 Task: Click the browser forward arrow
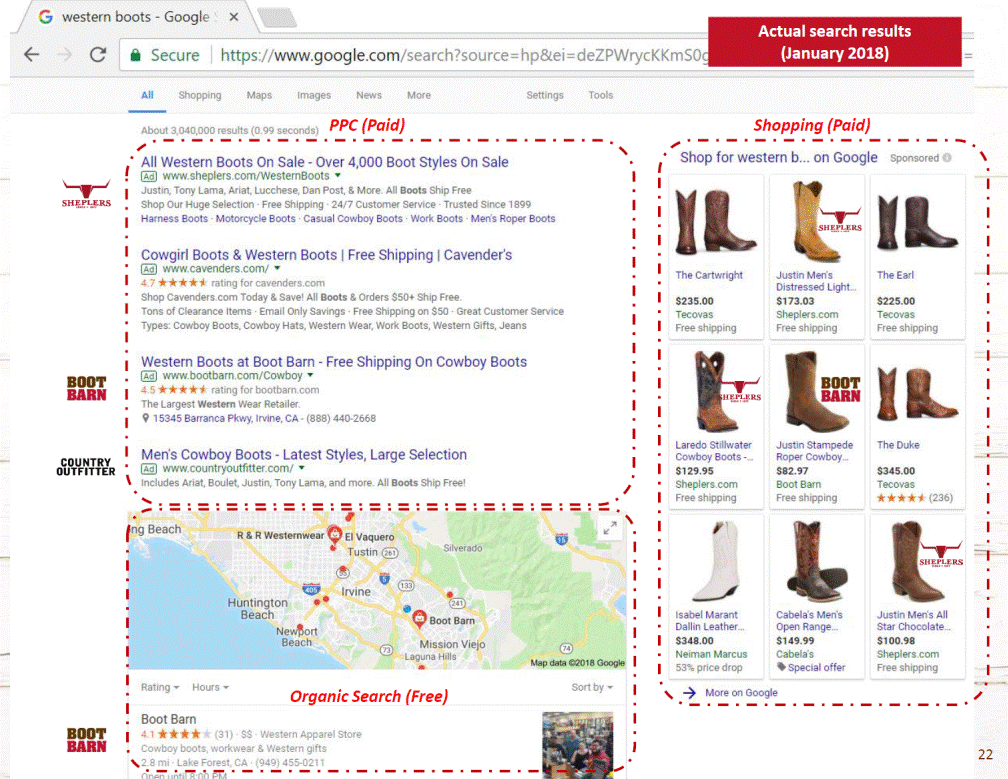coord(64,55)
